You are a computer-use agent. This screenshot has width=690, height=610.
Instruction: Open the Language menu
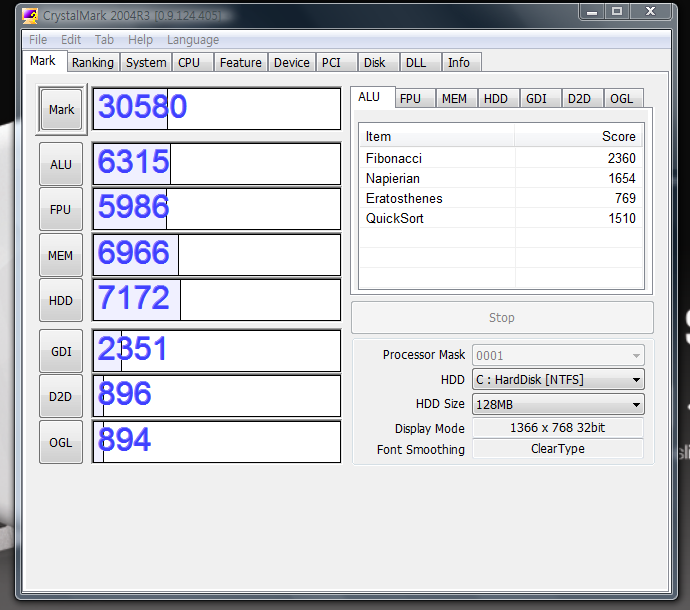point(193,40)
